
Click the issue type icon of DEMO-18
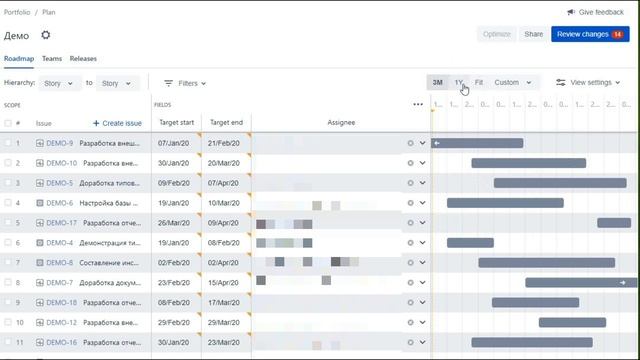click(x=40, y=303)
